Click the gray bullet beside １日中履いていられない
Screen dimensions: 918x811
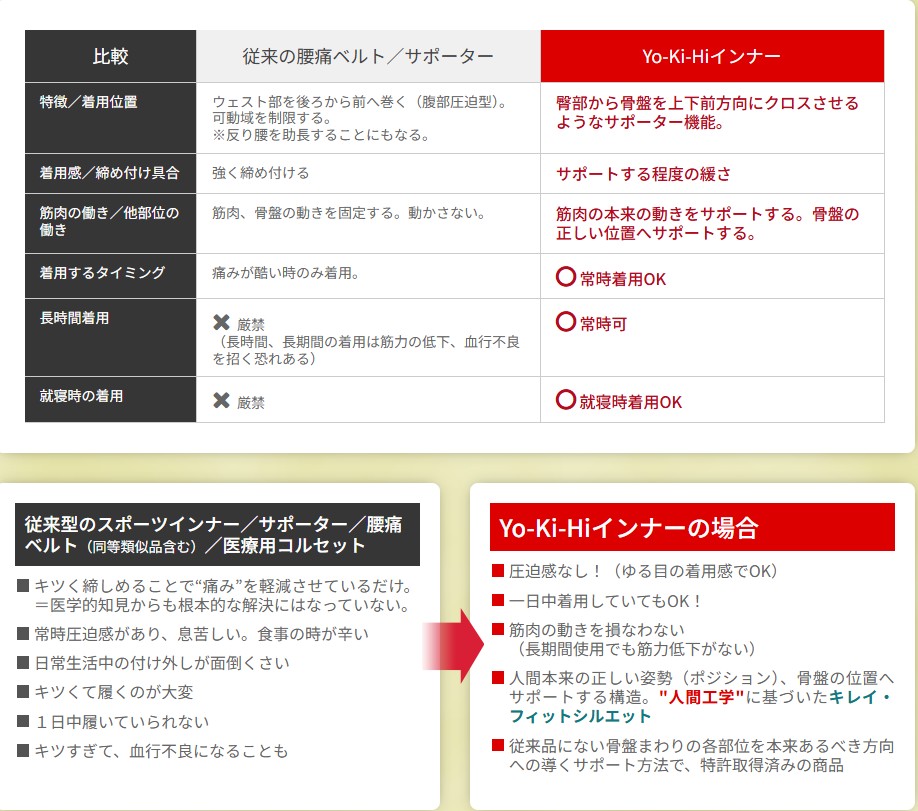pyautogui.click(x=23, y=721)
